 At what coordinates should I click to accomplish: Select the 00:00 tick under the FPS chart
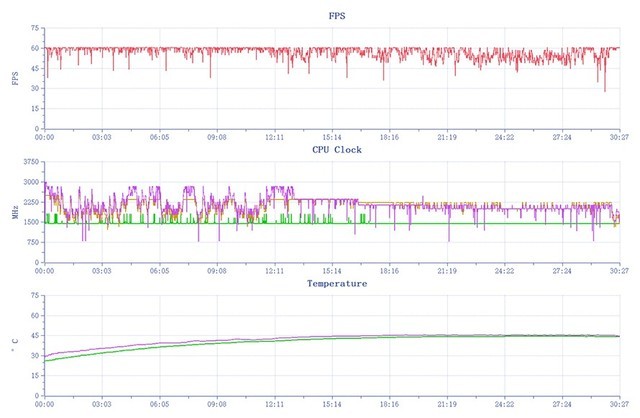[x=44, y=137]
